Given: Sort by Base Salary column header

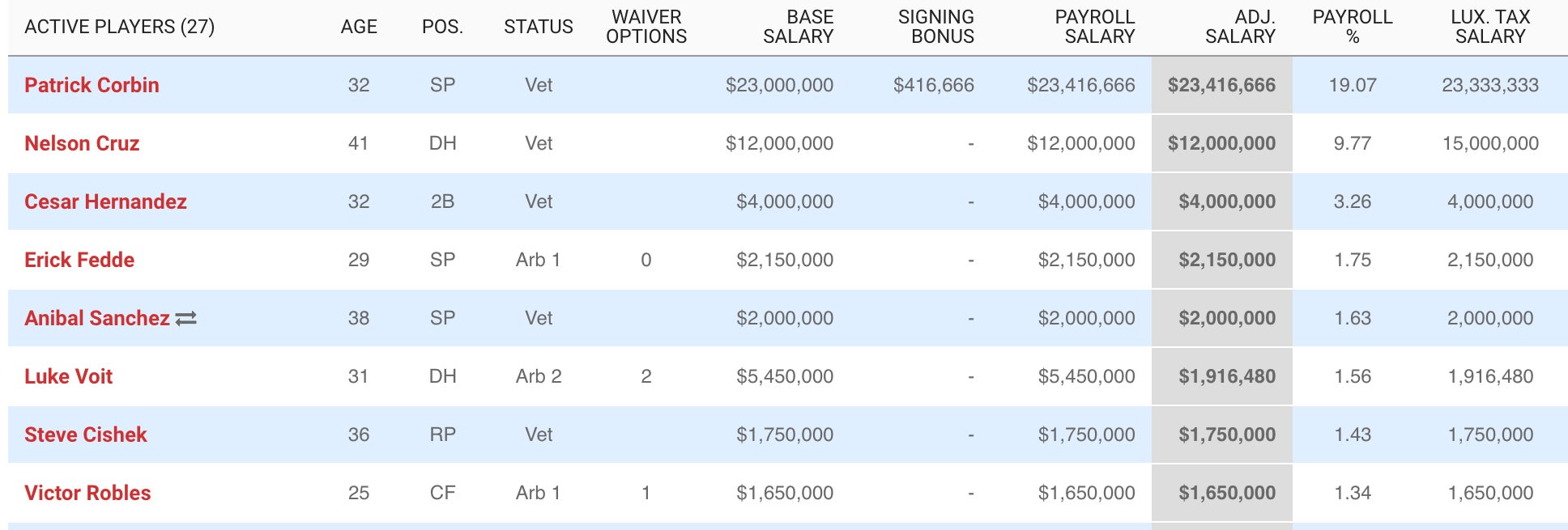Looking at the screenshot, I should pos(798,27).
